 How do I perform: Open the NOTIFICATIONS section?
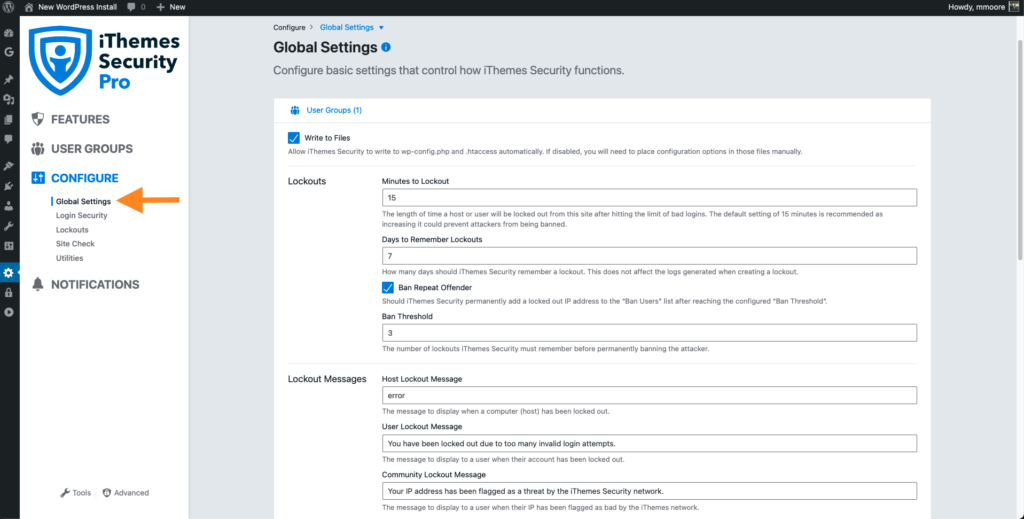(95, 285)
